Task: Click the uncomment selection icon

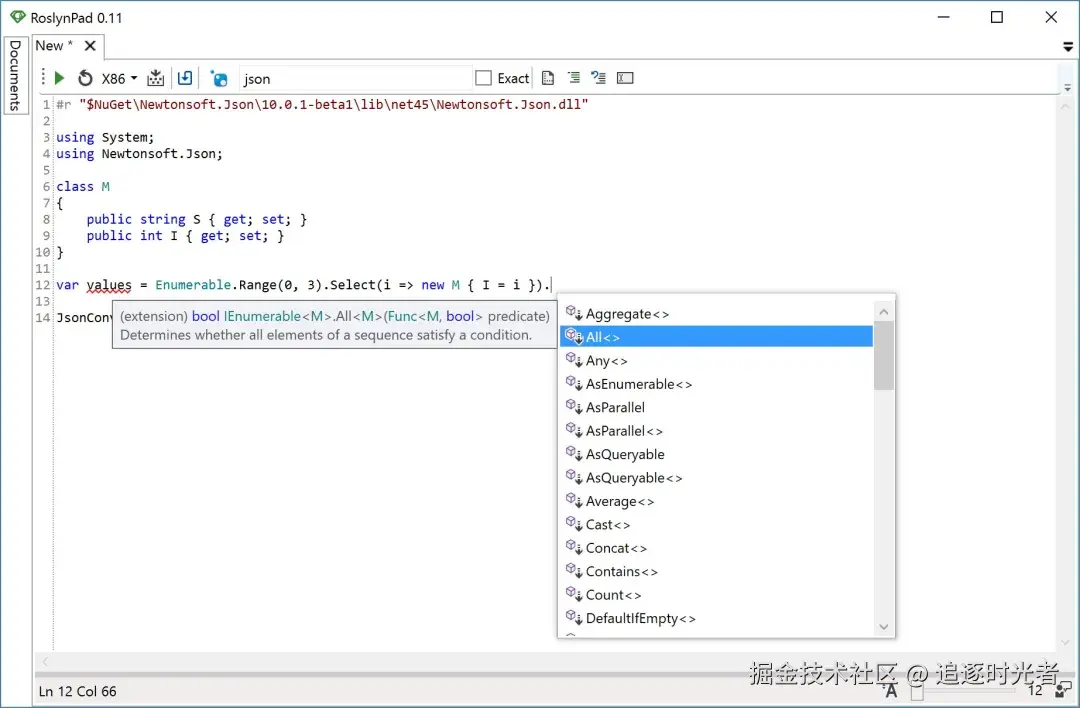Action: click(x=599, y=78)
